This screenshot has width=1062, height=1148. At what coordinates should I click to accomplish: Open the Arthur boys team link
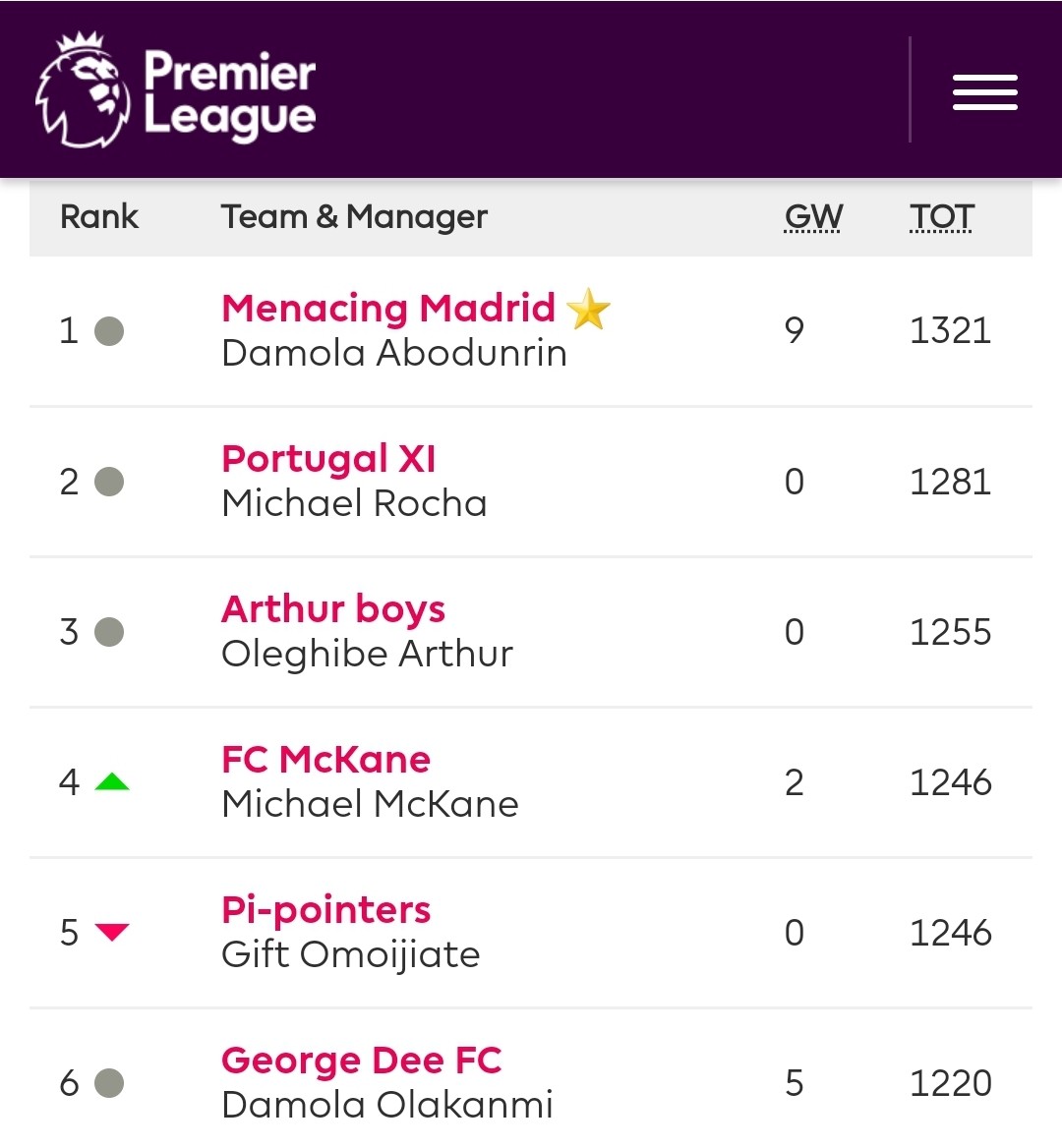(333, 609)
